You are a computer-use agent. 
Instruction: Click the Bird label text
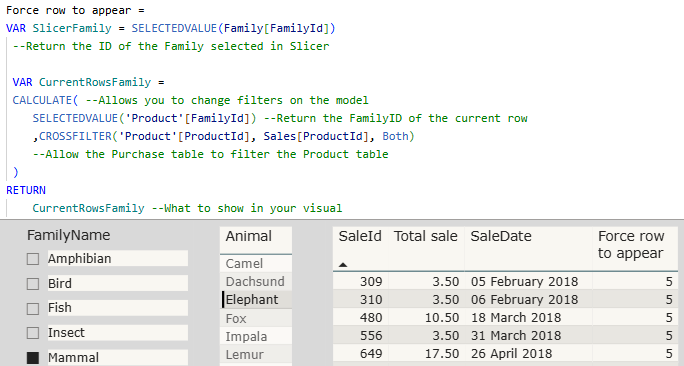60,284
